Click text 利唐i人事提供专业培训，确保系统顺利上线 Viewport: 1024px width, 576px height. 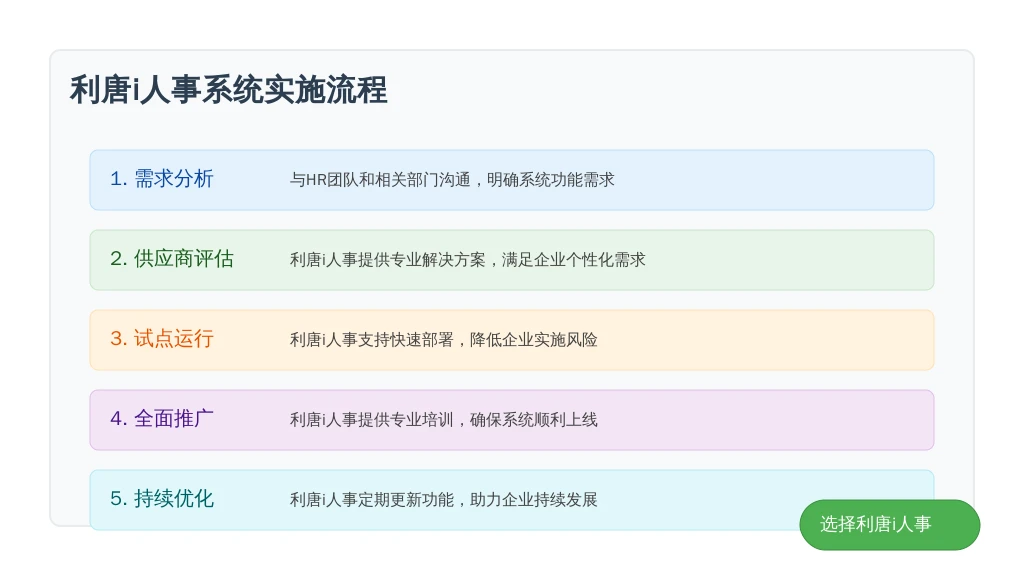pos(443,420)
